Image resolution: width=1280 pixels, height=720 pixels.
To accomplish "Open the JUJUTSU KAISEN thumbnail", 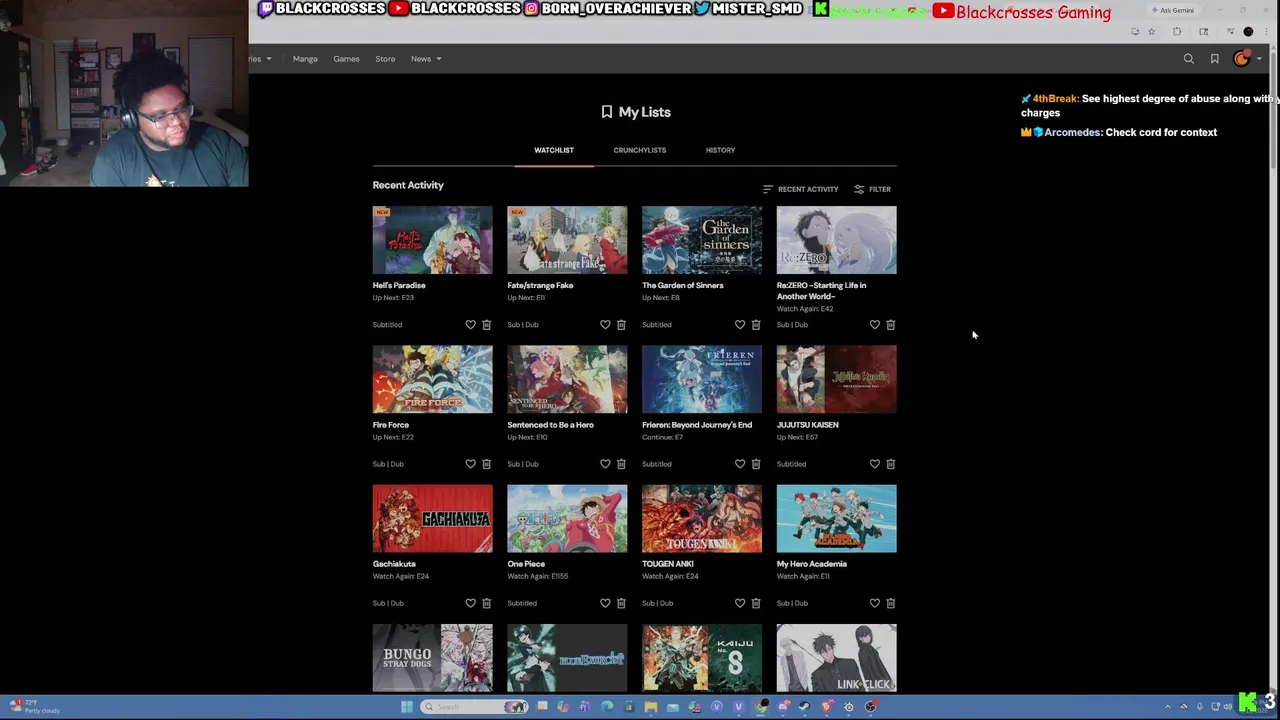I will 837,379.
